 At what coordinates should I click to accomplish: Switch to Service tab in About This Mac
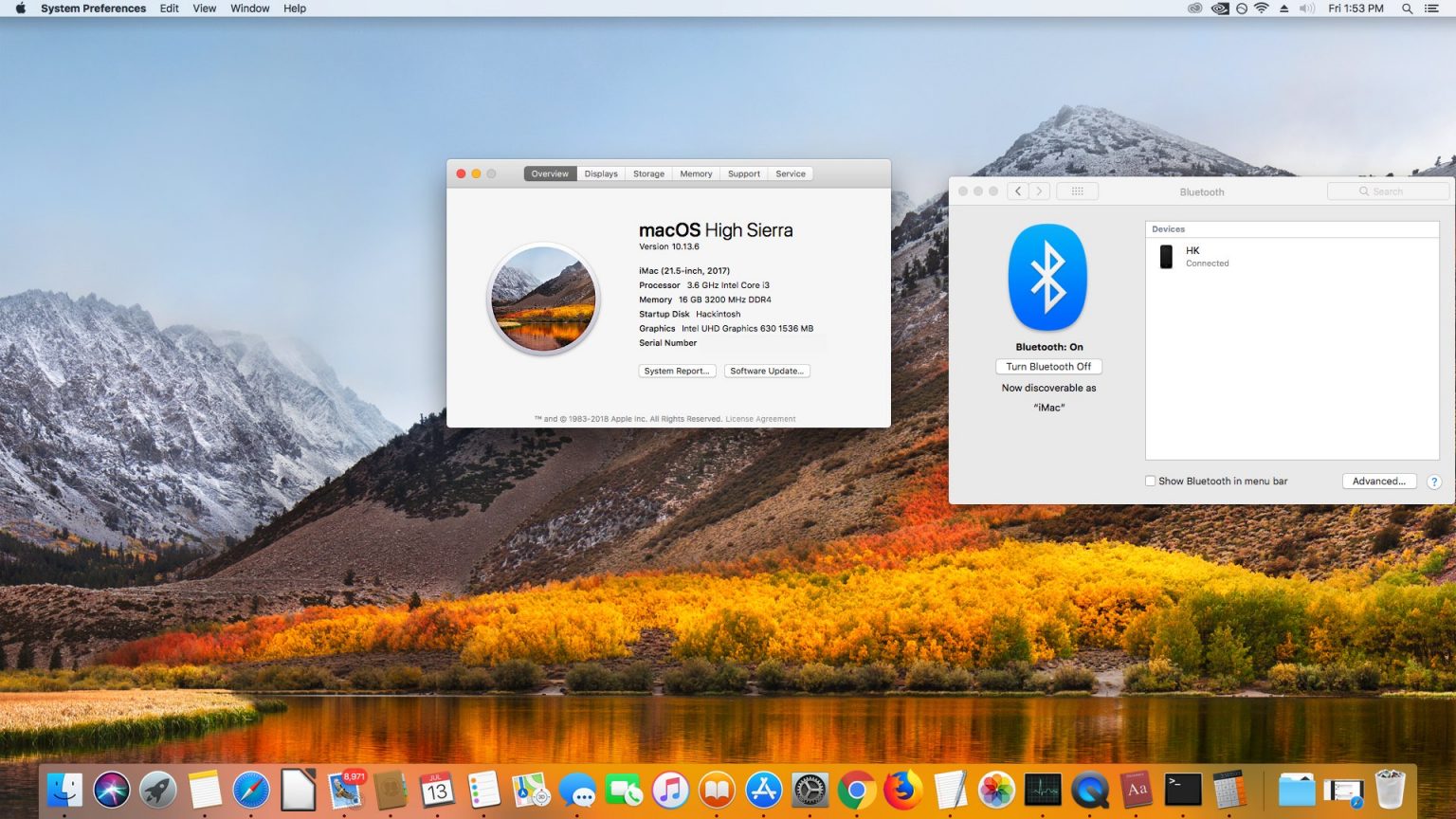coord(791,174)
